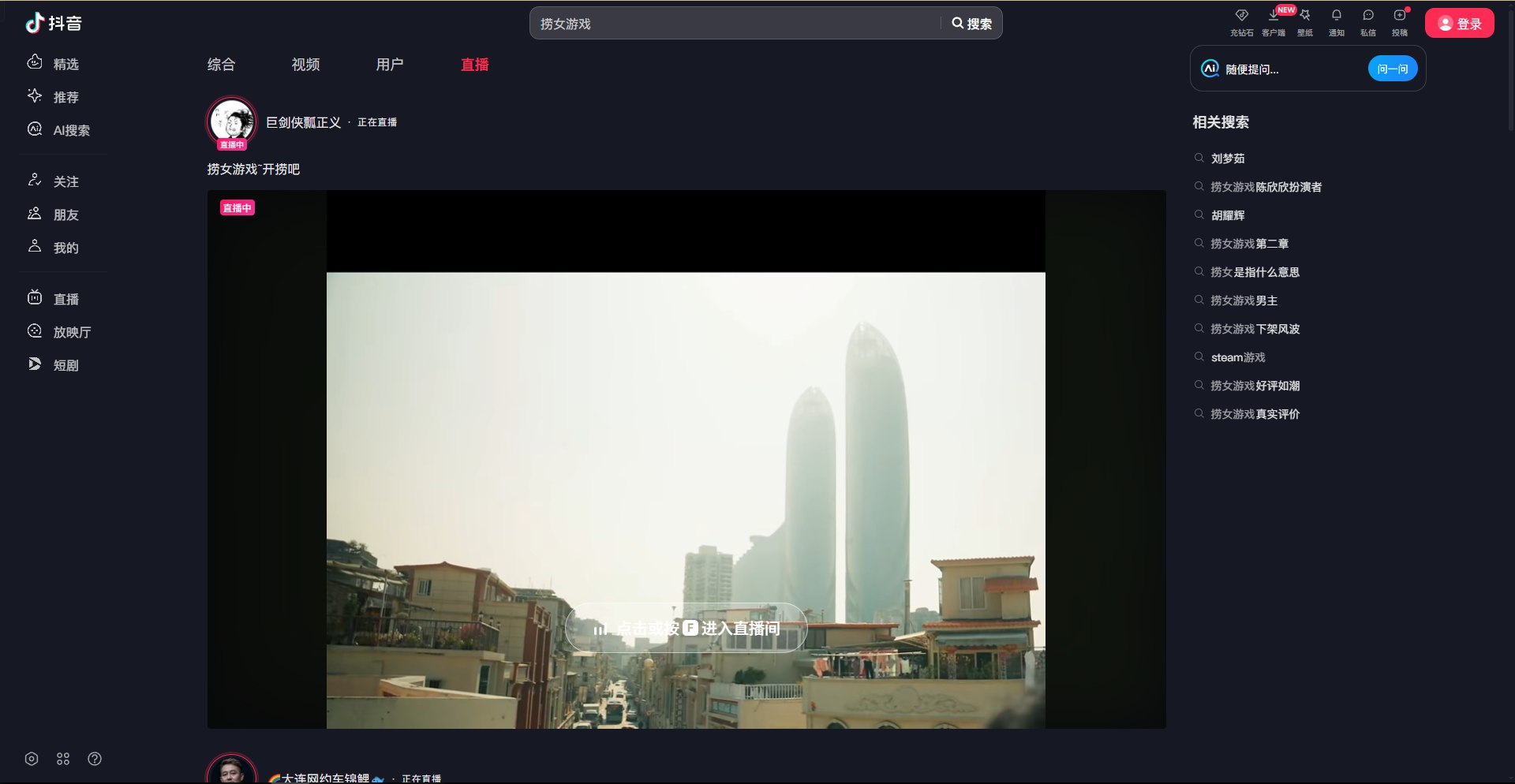Screen dimensions: 1515x784
Task: Open 推荐 in the sidebar
Action: [x=54, y=97]
